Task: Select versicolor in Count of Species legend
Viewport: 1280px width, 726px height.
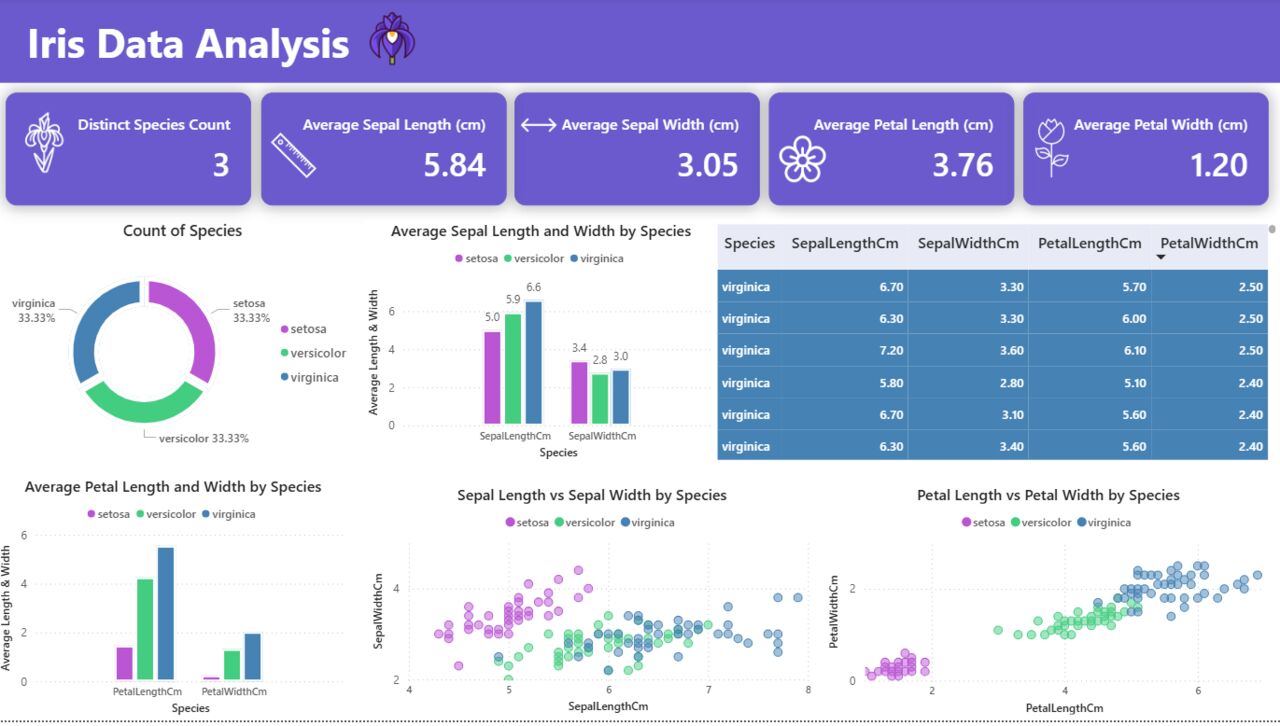Action: tap(314, 353)
